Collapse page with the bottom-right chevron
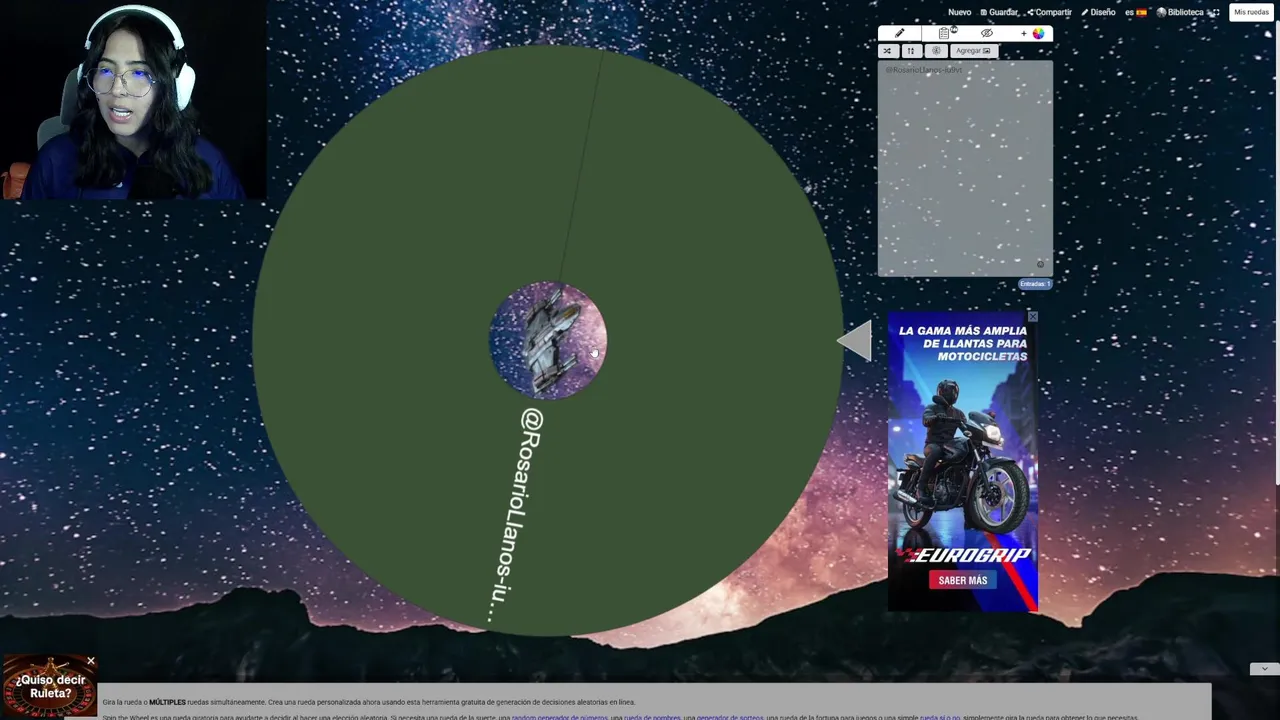Image resolution: width=1280 pixels, height=720 pixels. pyautogui.click(x=1264, y=669)
